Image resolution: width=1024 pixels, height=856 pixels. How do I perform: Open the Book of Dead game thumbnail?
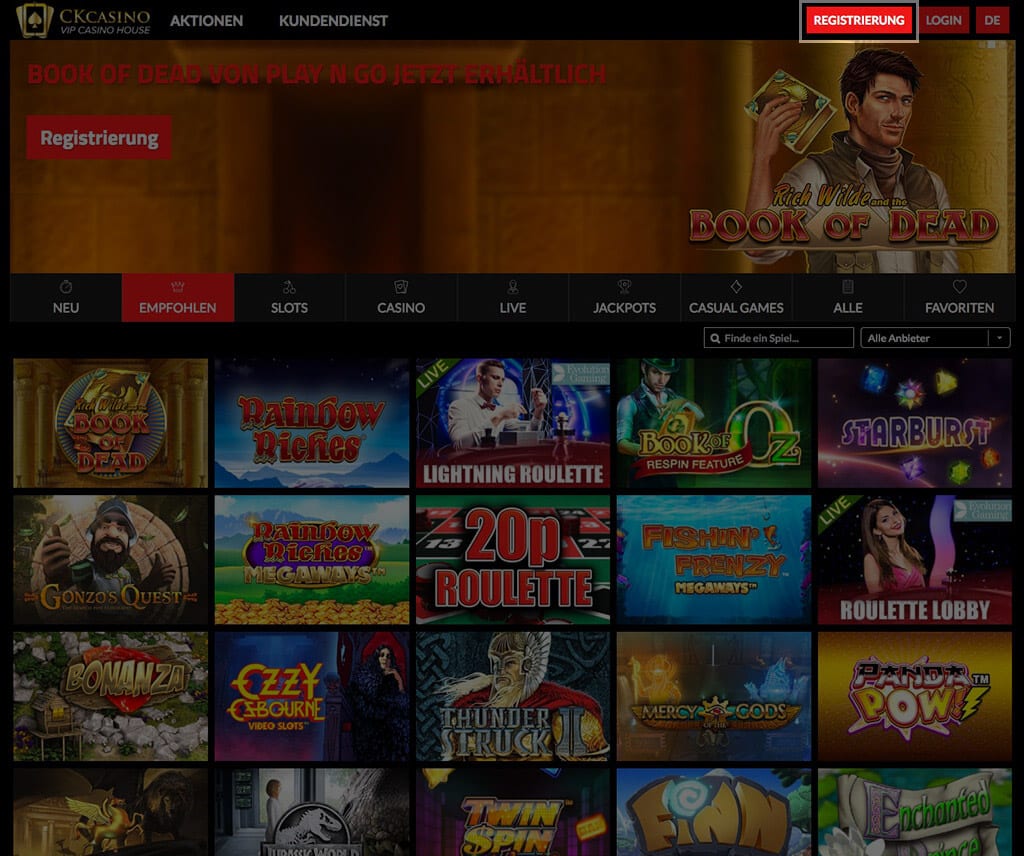(110, 423)
